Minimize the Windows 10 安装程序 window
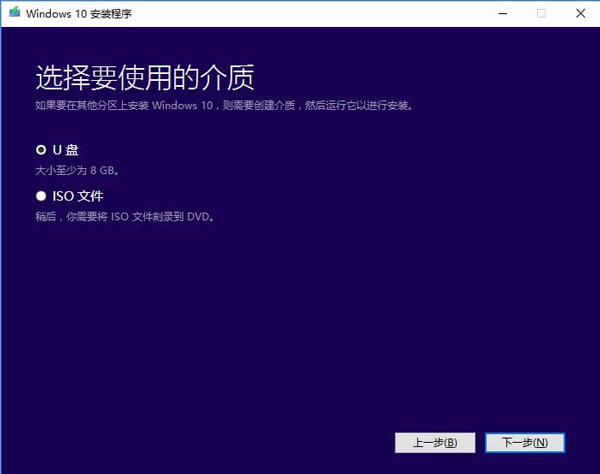600x474 pixels. point(503,13)
